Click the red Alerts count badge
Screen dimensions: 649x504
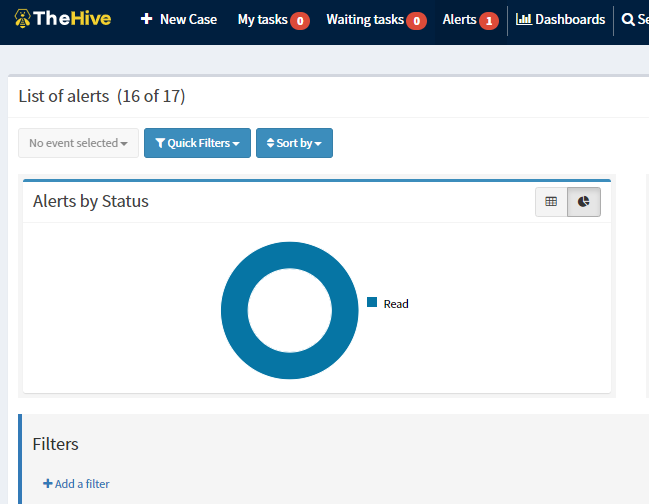point(489,21)
